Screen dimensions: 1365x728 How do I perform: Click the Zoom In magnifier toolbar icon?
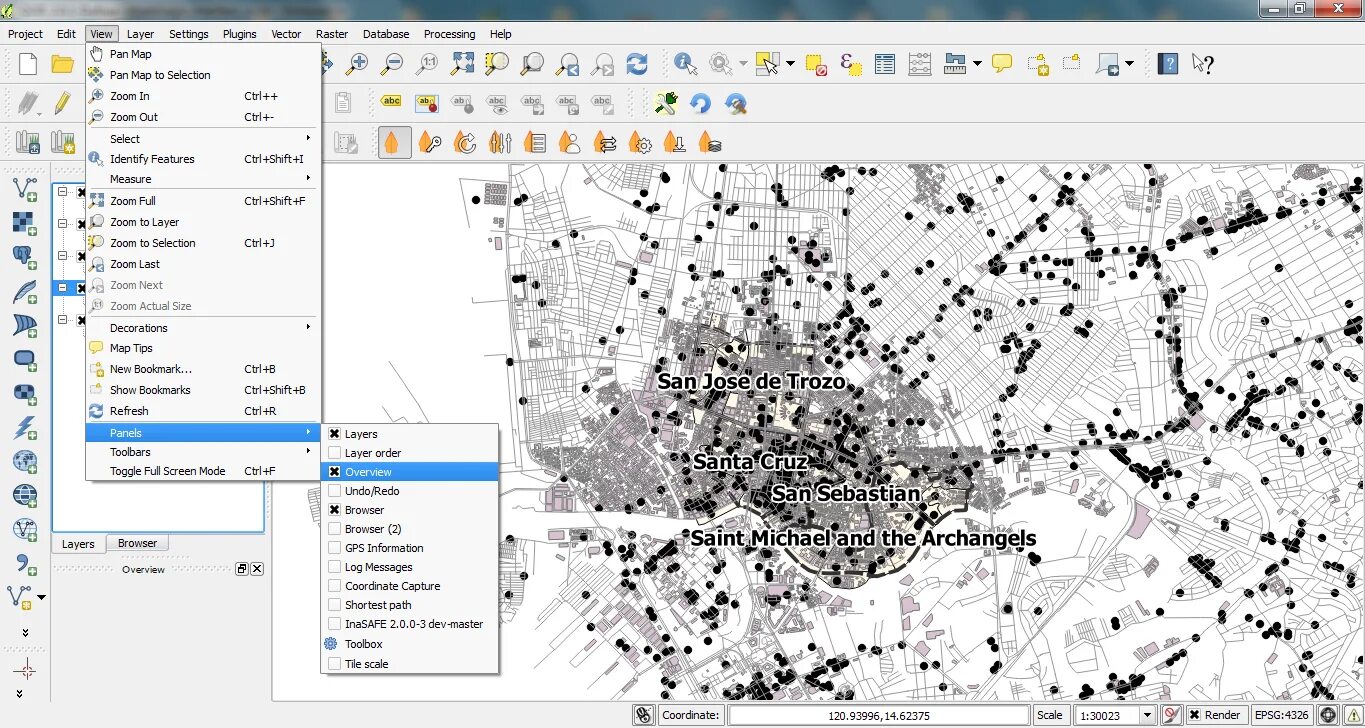click(357, 64)
